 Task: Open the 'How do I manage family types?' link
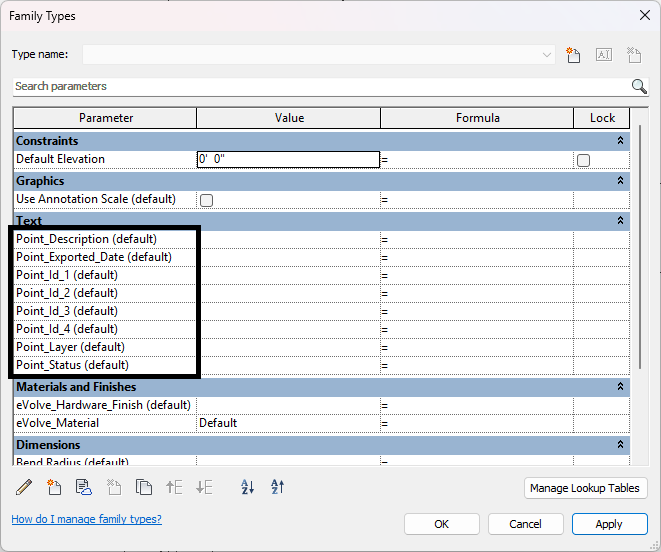tap(86, 519)
